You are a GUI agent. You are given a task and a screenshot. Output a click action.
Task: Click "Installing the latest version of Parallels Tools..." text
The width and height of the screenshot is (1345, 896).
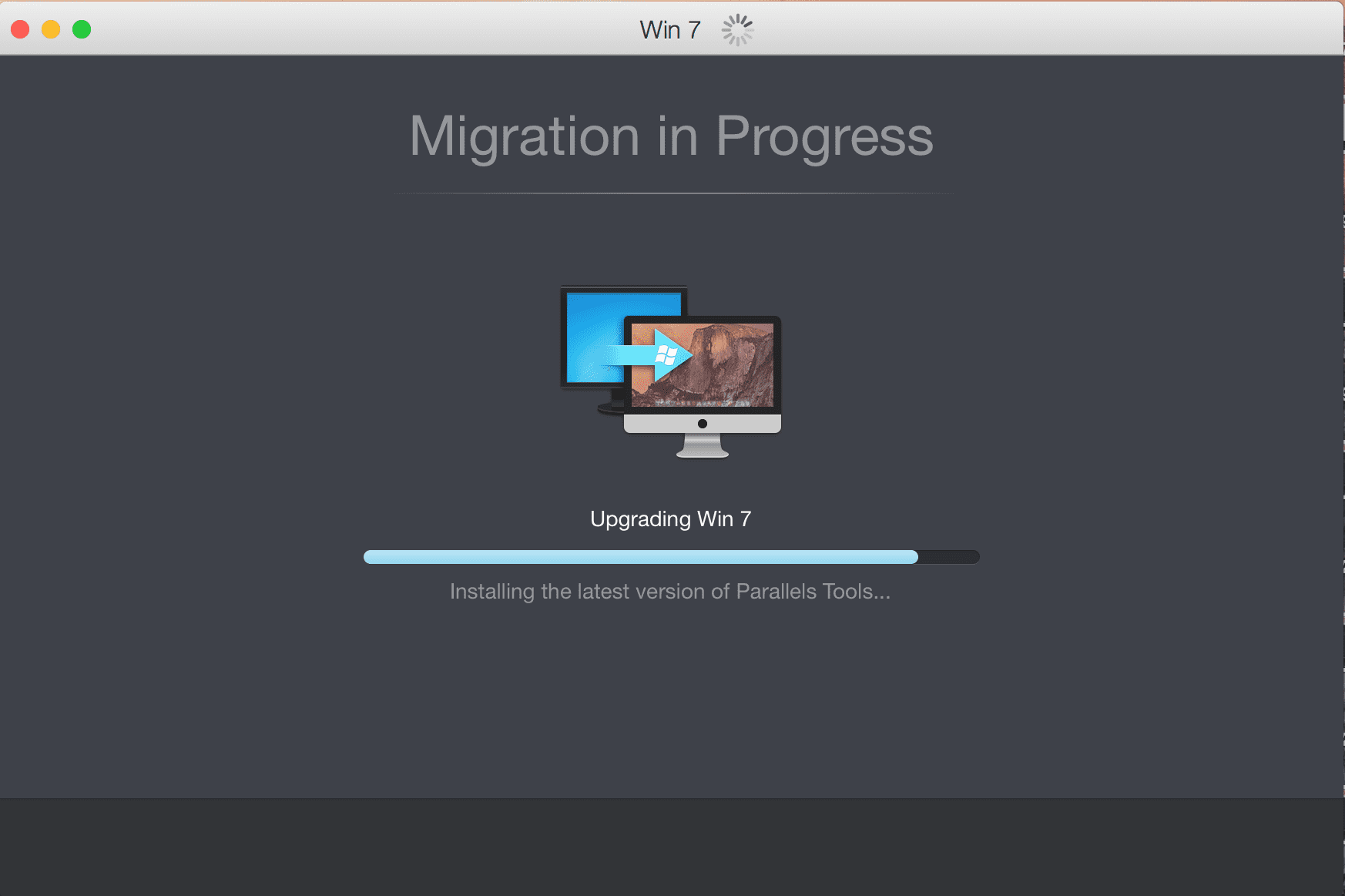pos(670,592)
